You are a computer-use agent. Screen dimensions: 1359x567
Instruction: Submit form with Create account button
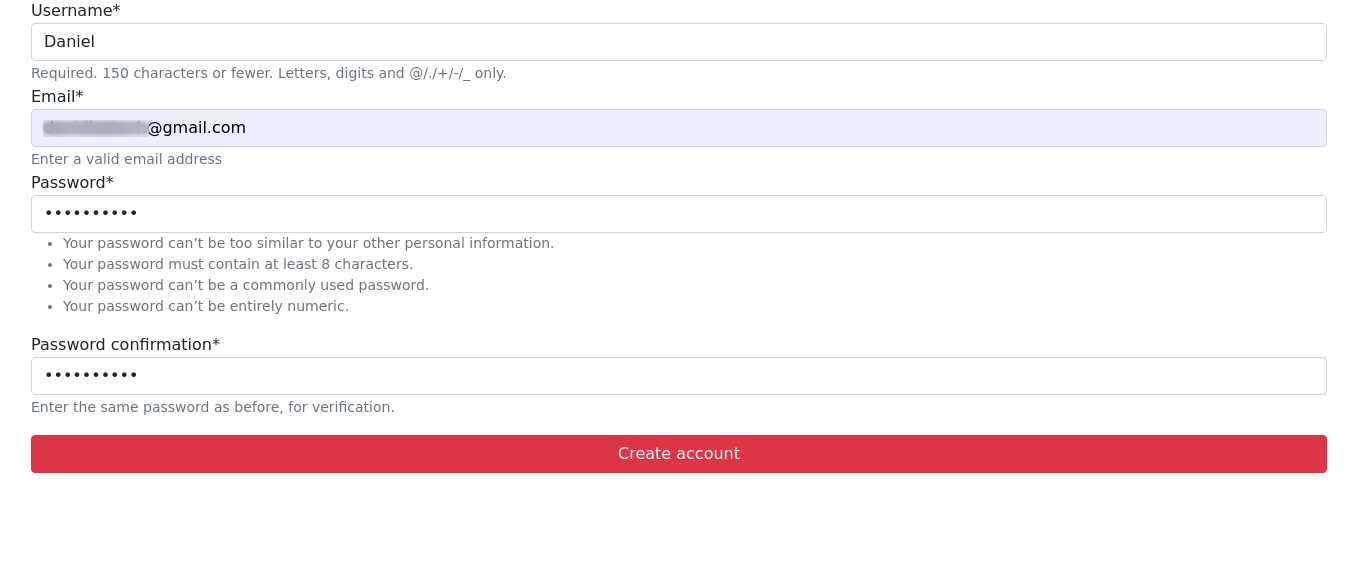coord(678,454)
